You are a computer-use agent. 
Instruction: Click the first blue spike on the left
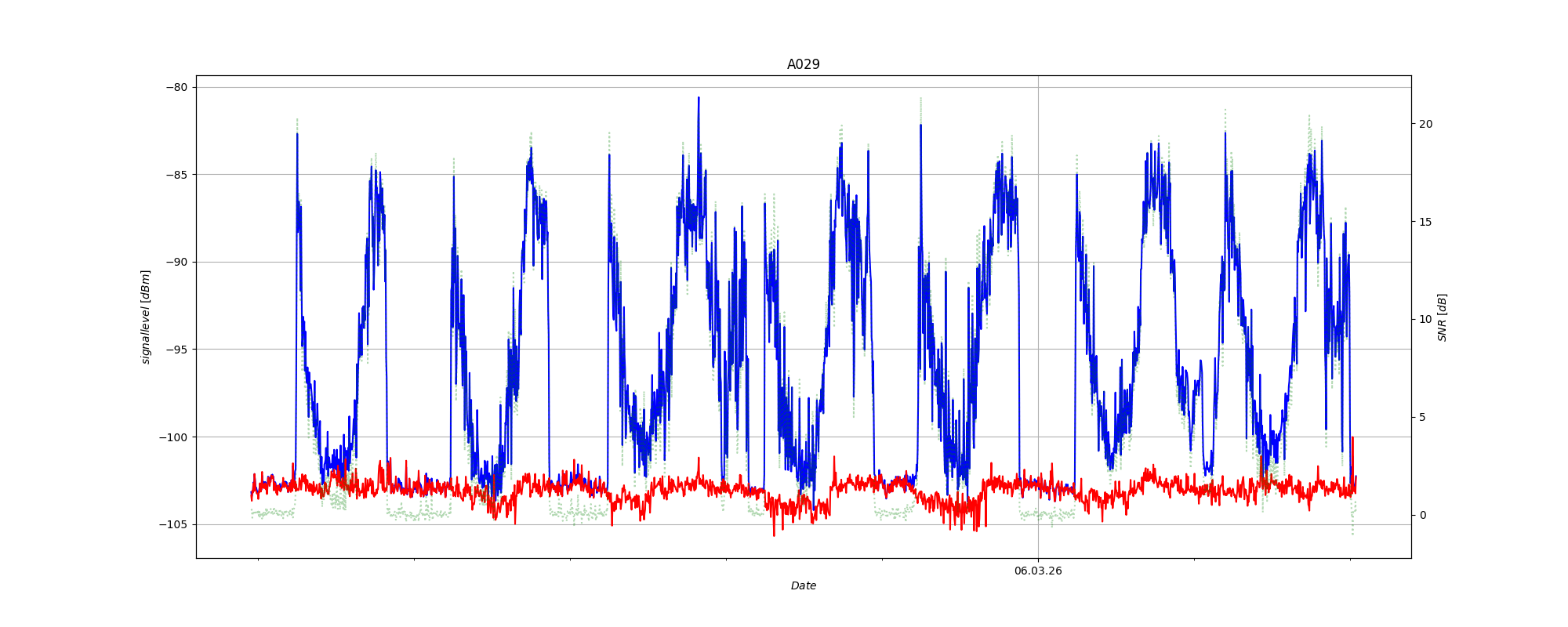click(297, 135)
